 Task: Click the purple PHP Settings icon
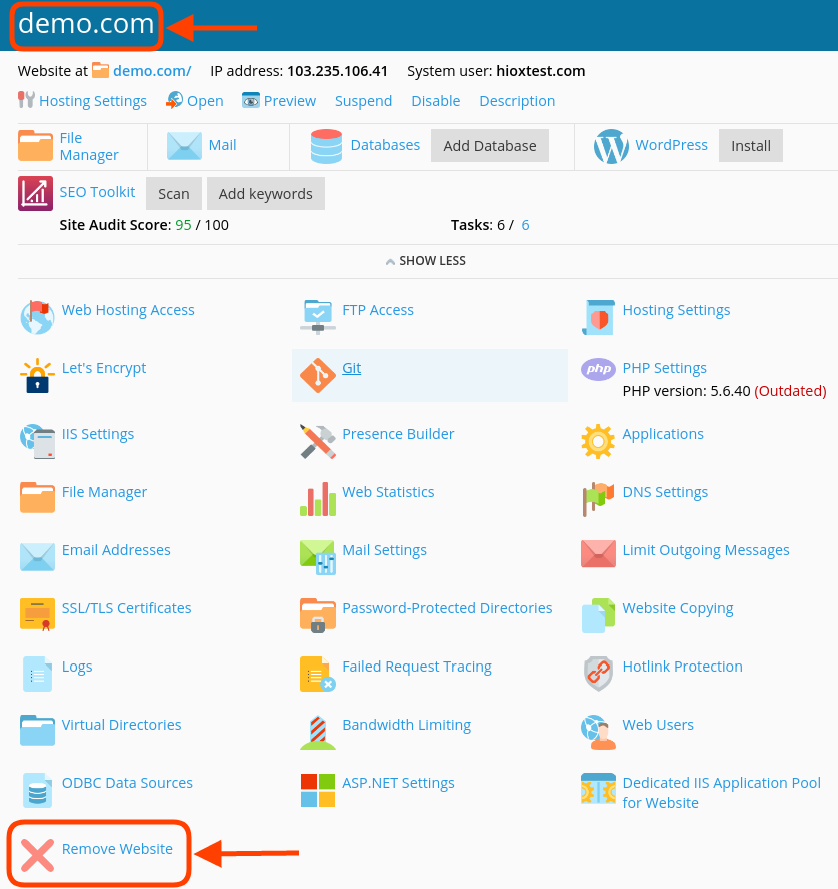tap(598, 370)
